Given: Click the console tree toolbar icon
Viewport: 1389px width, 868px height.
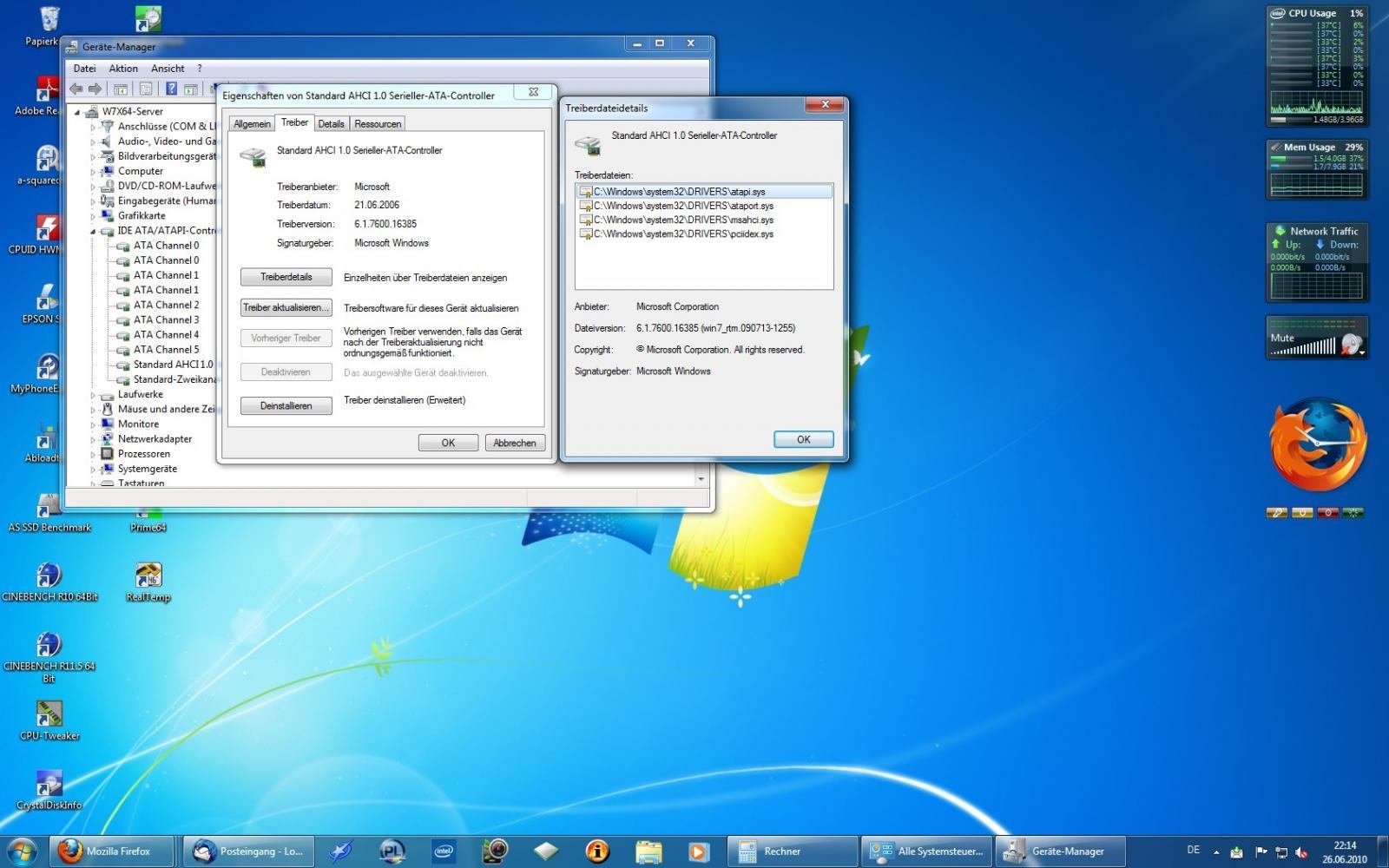Looking at the screenshot, I should (x=121, y=89).
